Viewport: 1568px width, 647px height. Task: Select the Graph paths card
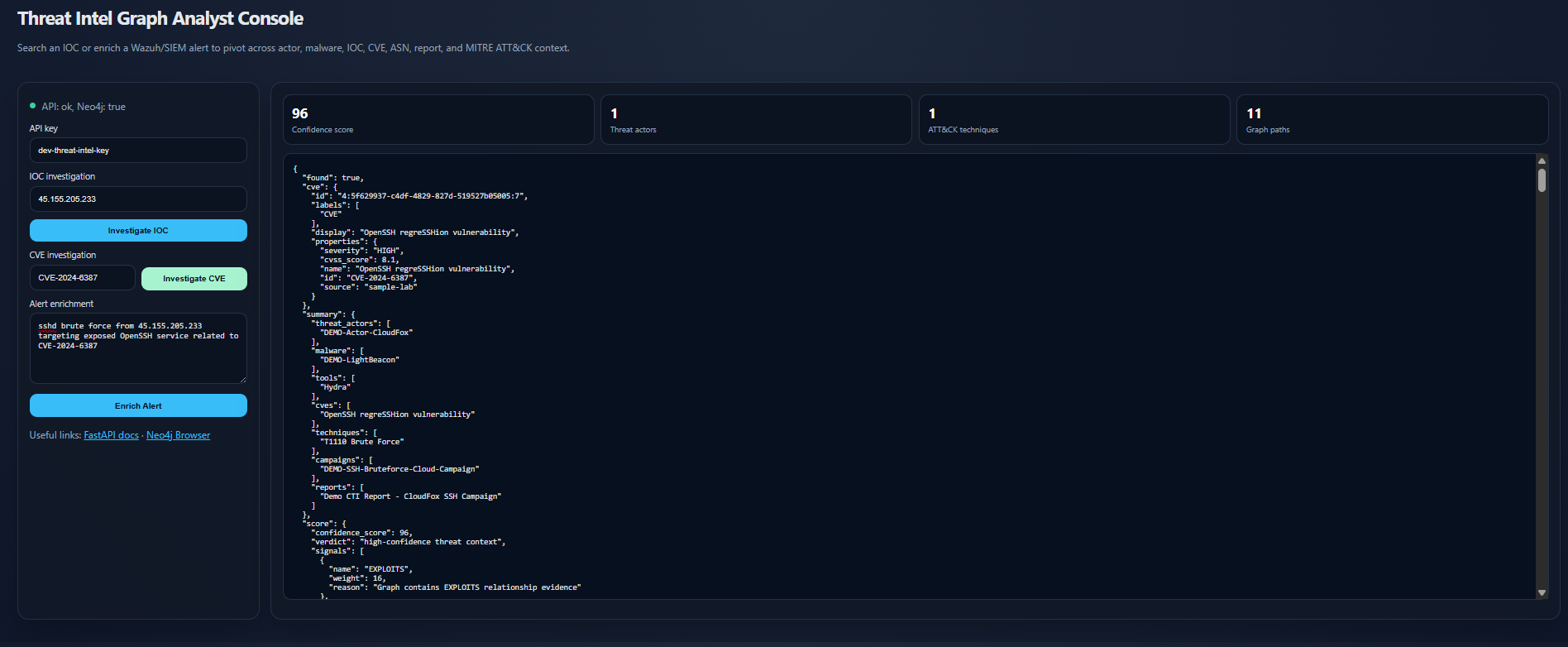pyautogui.click(x=1392, y=119)
